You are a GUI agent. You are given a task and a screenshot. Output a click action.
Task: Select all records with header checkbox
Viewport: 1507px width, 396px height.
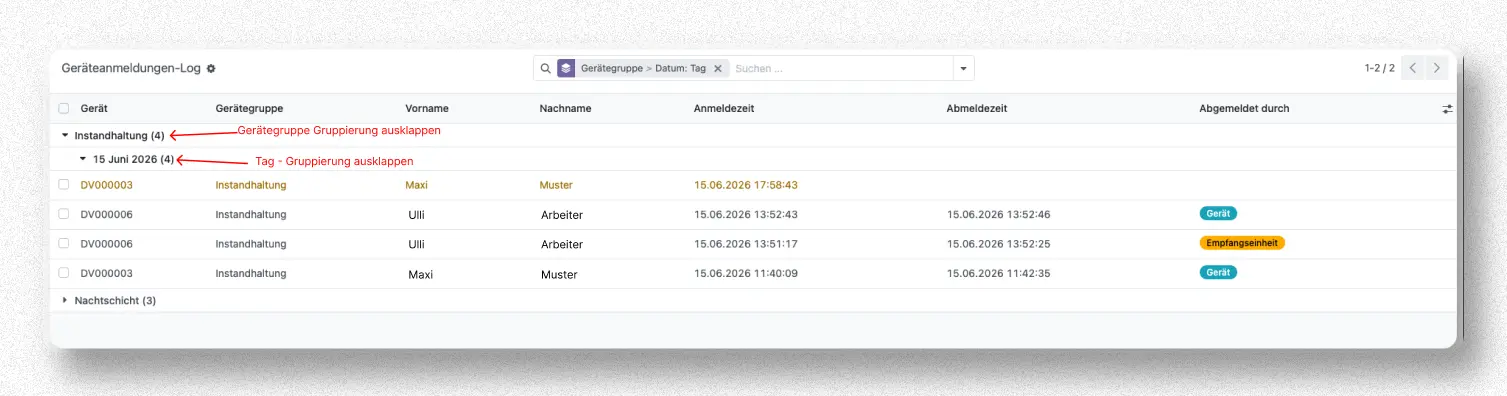coord(64,108)
